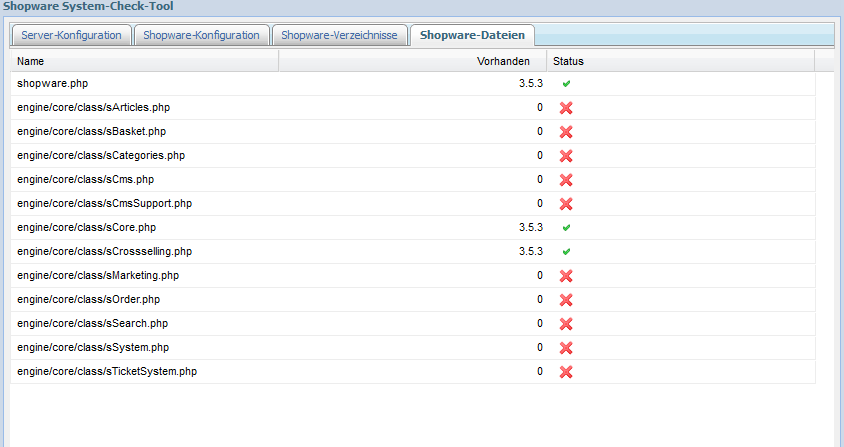Click Vorhanden value 0 for sCategories.php

tap(540, 155)
